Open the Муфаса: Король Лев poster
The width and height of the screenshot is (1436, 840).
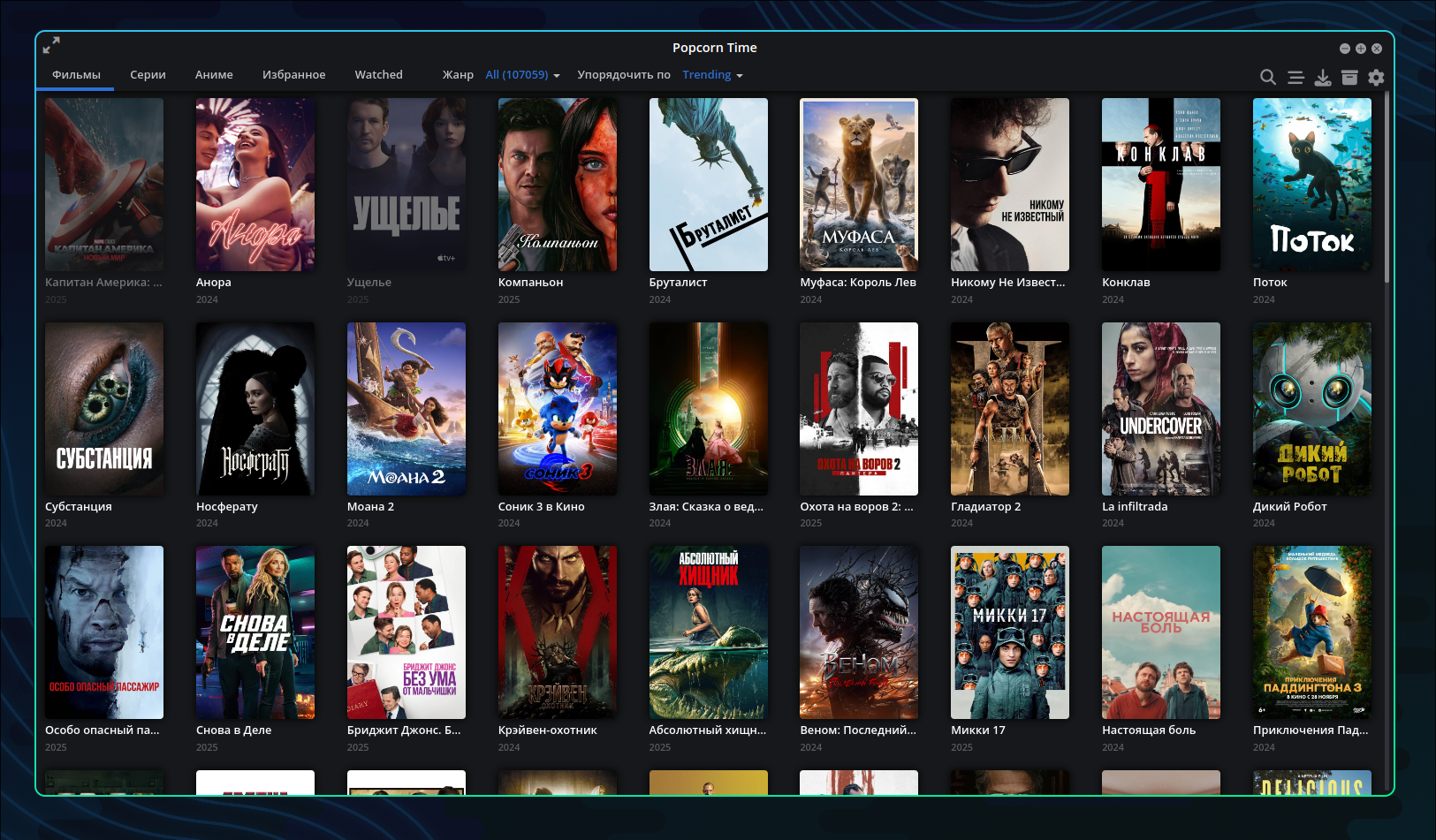point(859,185)
